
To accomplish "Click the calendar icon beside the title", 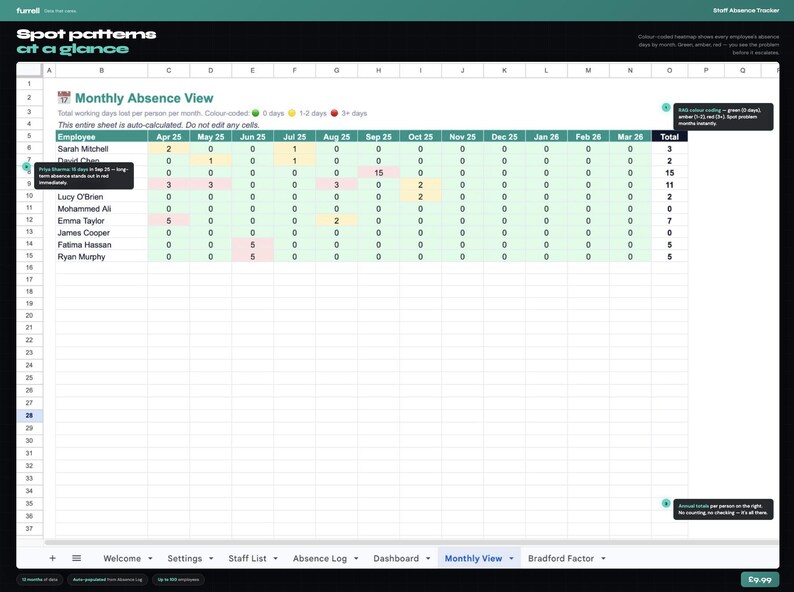I will (x=64, y=97).
